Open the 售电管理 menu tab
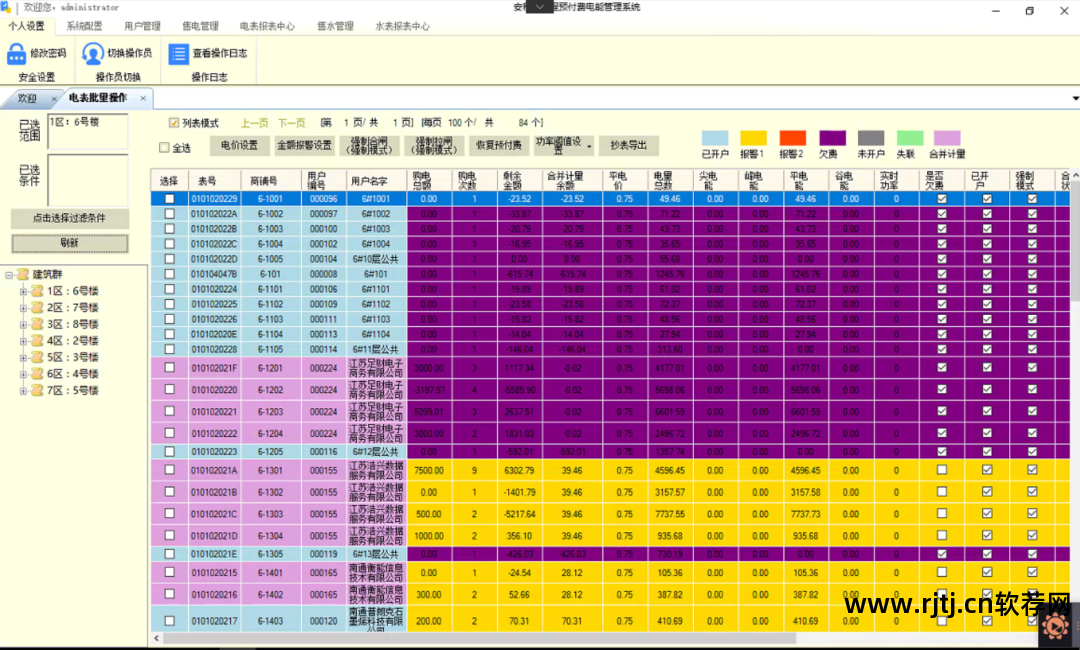 (x=200, y=26)
